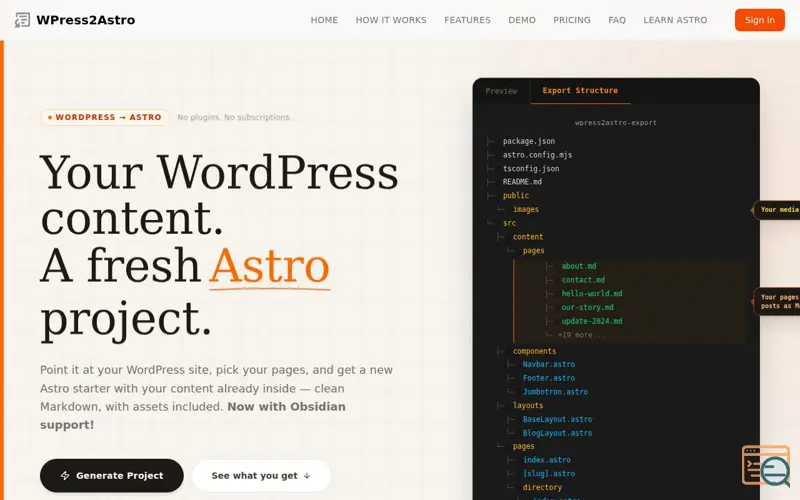Click the Your media callout label
Image resolution: width=800 pixels, height=500 pixels.
point(777,210)
